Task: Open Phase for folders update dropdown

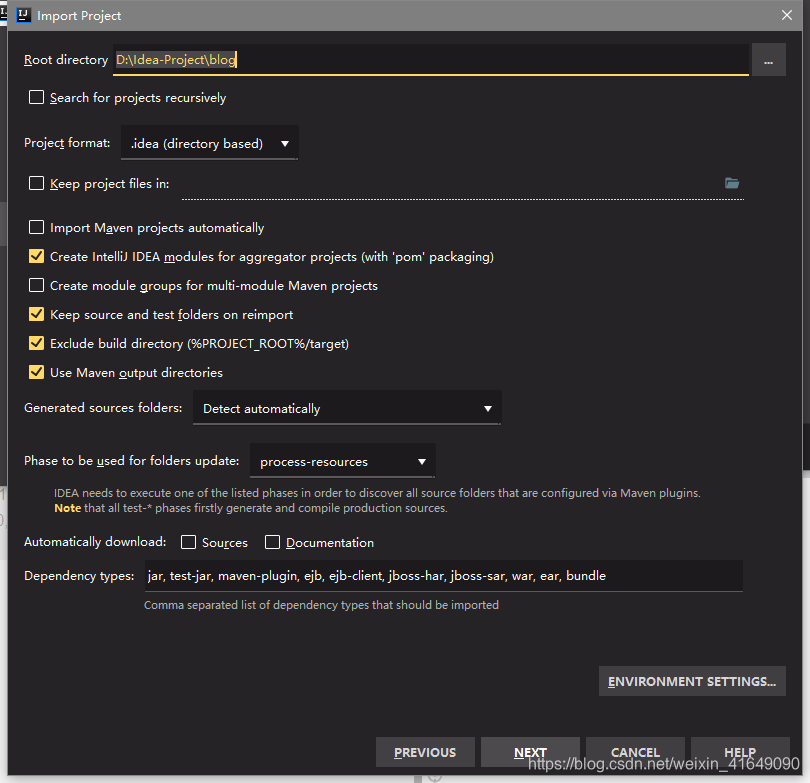Action: pyautogui.click(x=342, y=461)
